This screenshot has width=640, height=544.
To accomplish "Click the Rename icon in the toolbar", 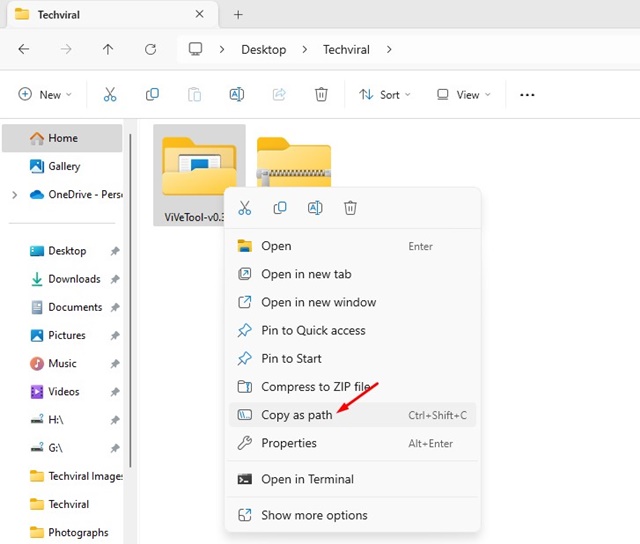I will click(x=237, y=95).
